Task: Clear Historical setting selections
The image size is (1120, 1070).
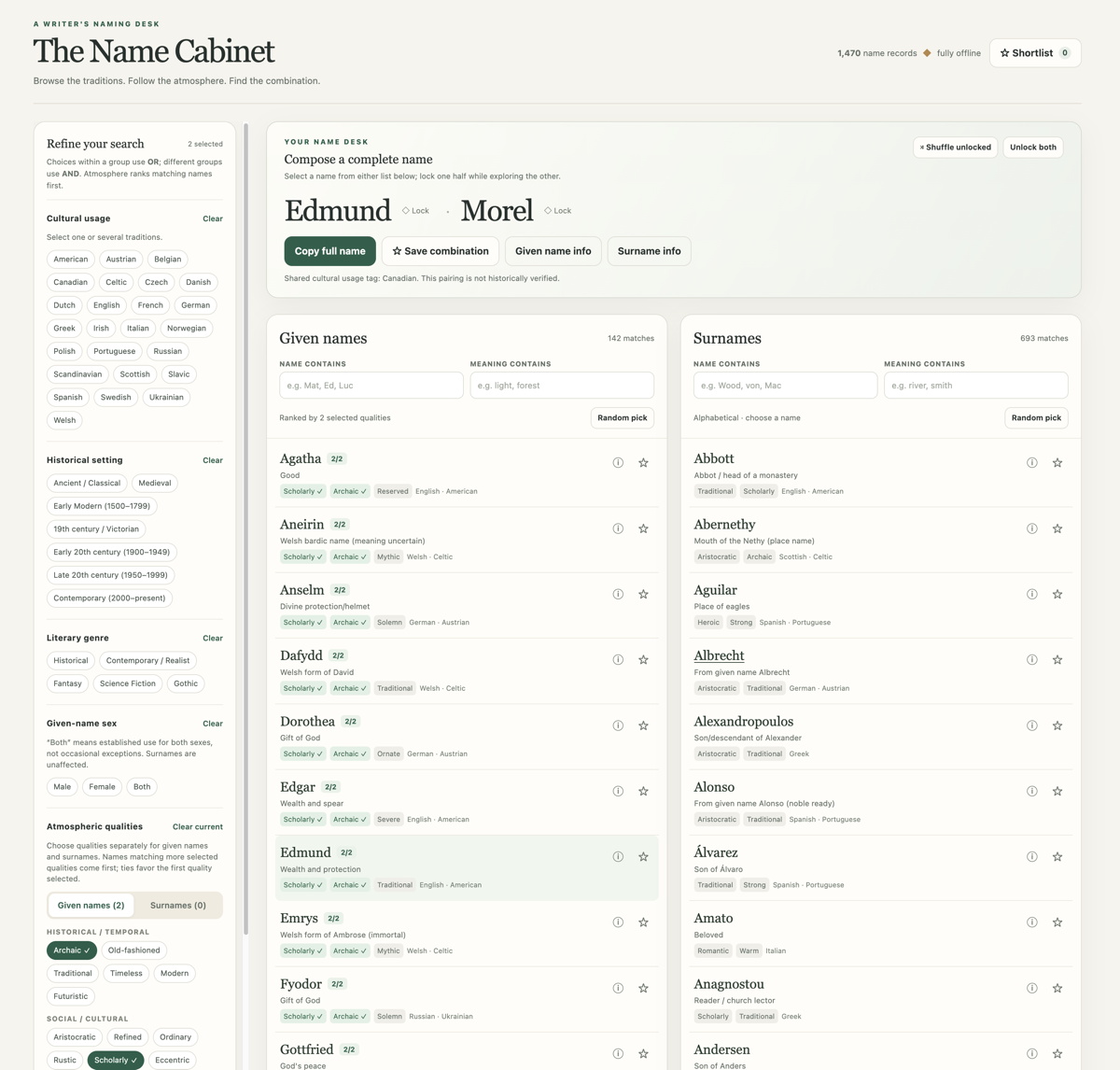Action: [x=213, y=460]
